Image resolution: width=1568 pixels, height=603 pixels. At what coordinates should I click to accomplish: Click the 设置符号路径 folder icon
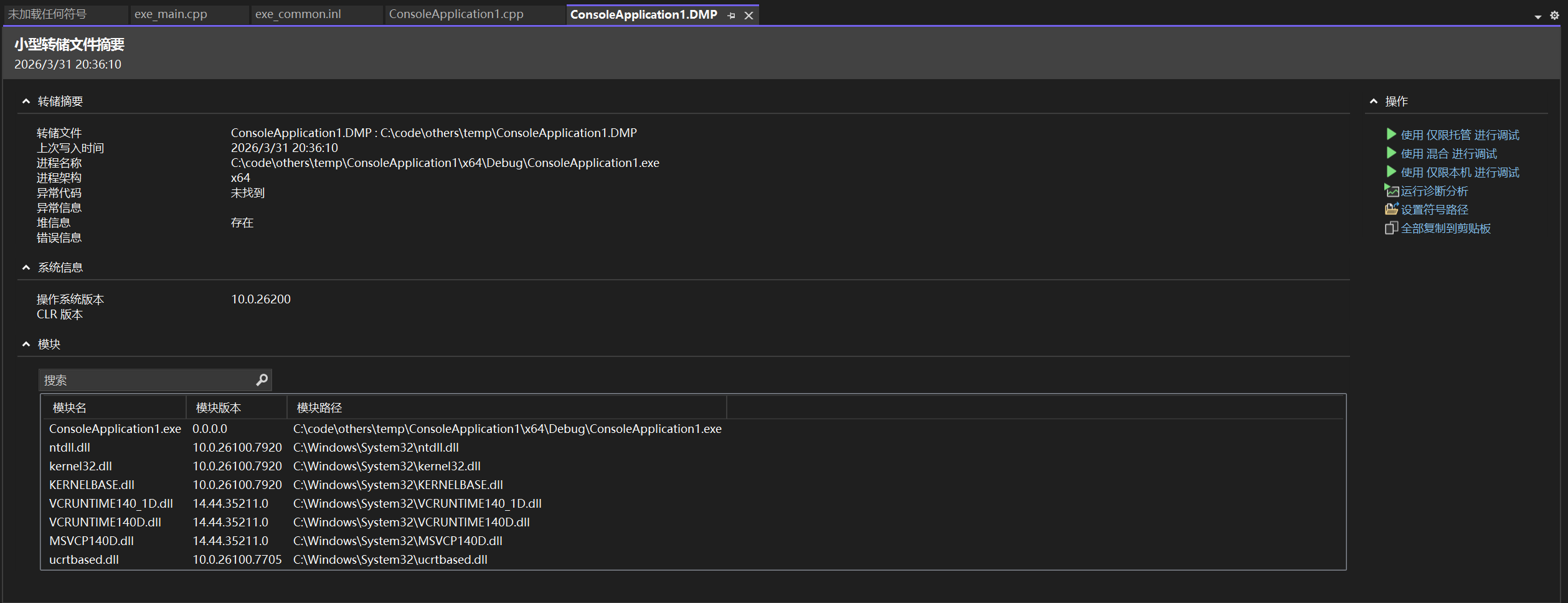1391,209
